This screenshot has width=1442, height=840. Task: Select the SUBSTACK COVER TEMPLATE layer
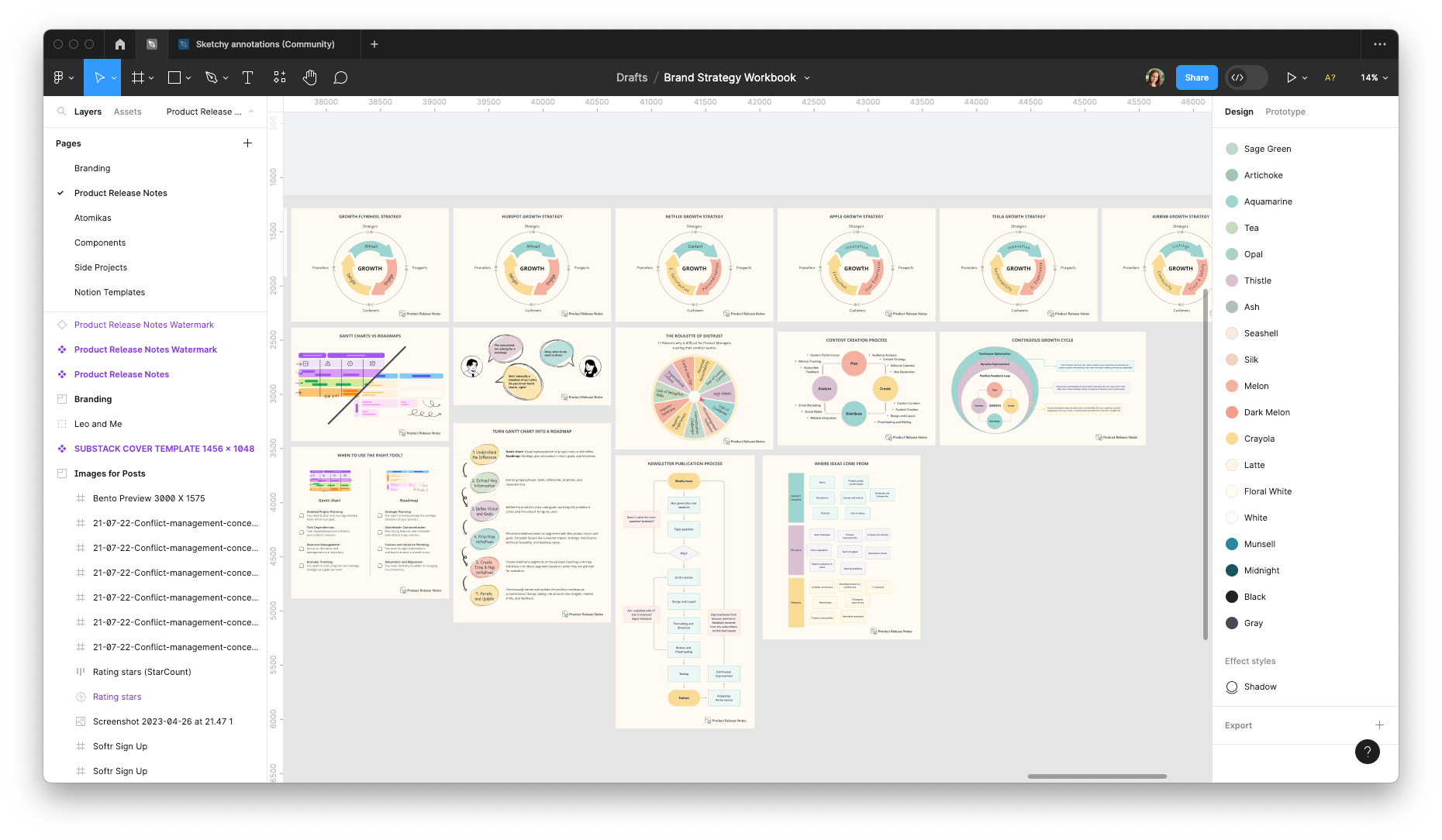click(164, 449)
